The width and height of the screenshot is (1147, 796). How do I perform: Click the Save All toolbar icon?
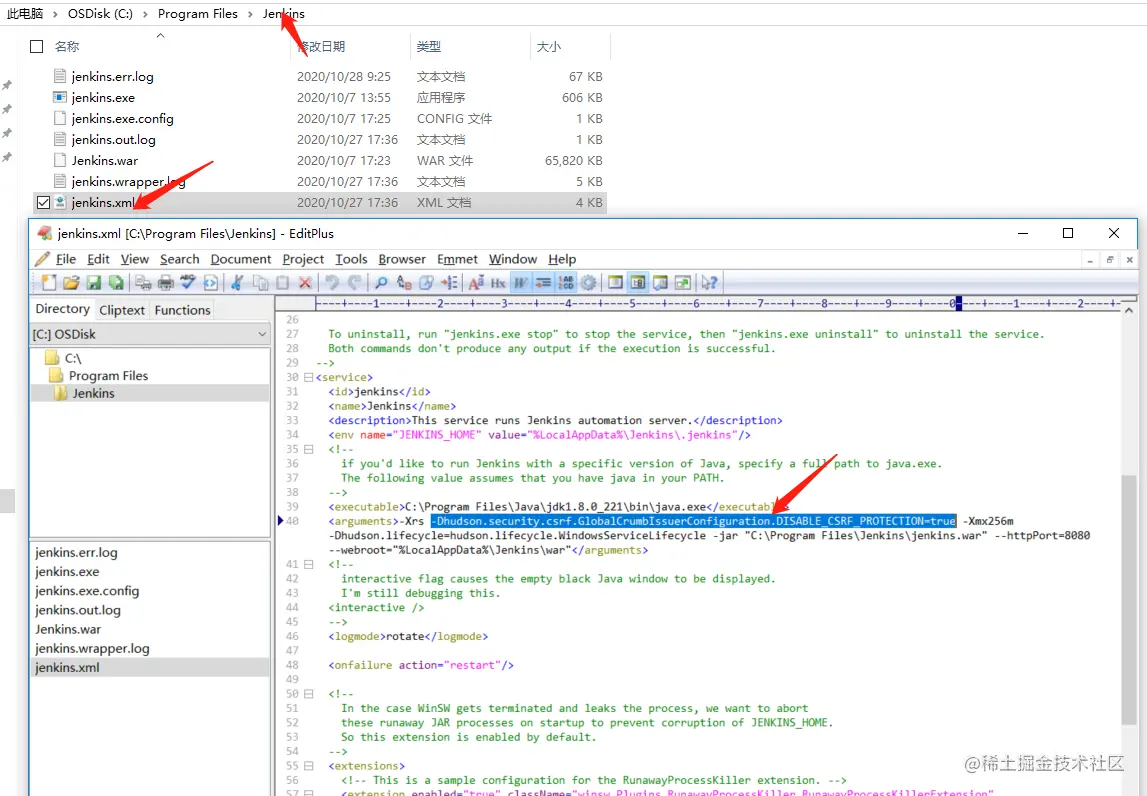[x=116, y=282]
